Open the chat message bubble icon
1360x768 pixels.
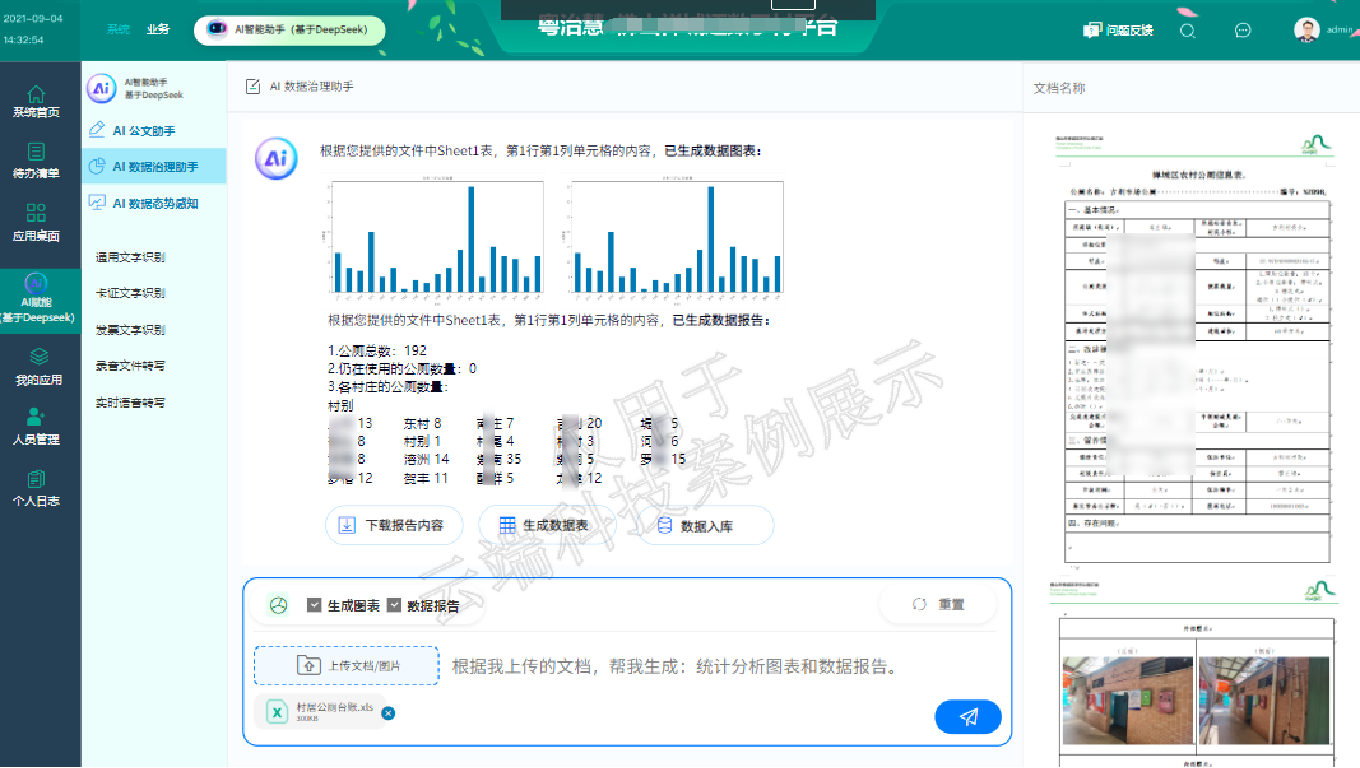pyautogui.click(x=1243, y=30)
